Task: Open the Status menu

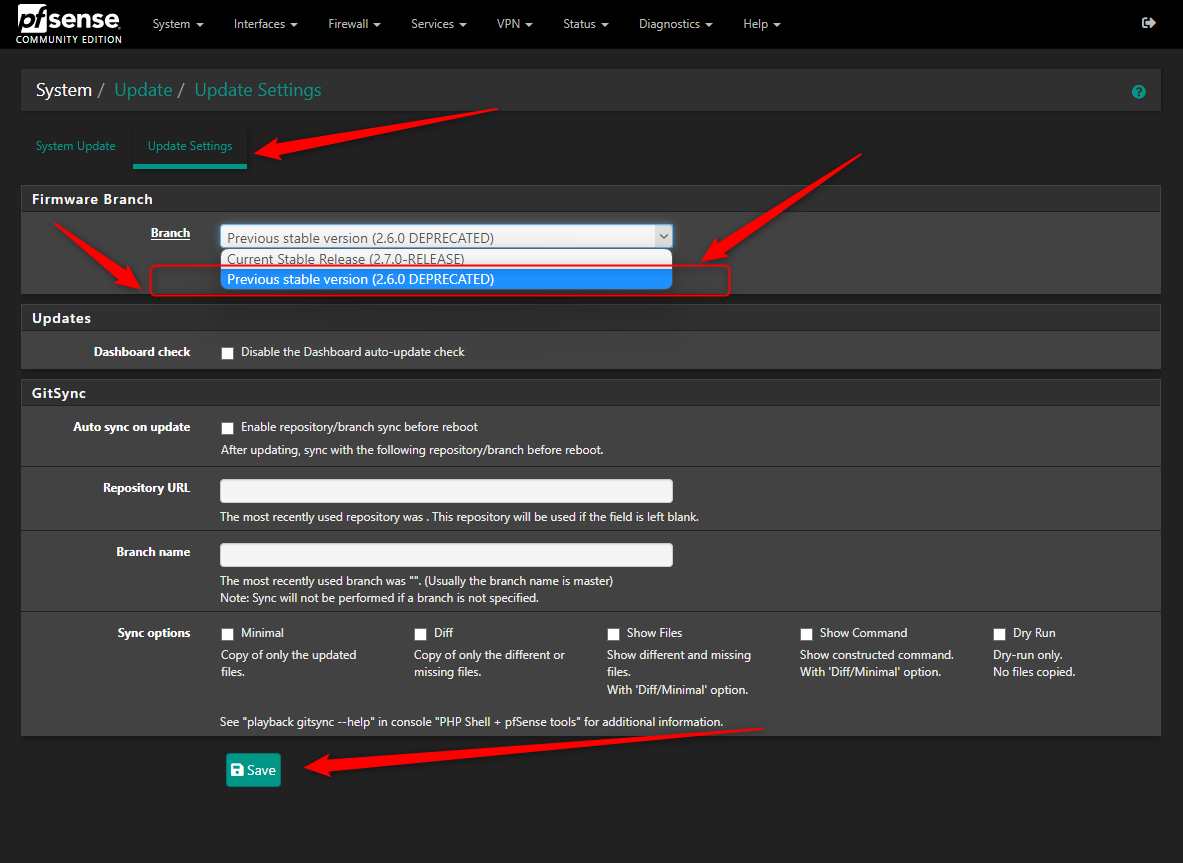Action: 585,24
